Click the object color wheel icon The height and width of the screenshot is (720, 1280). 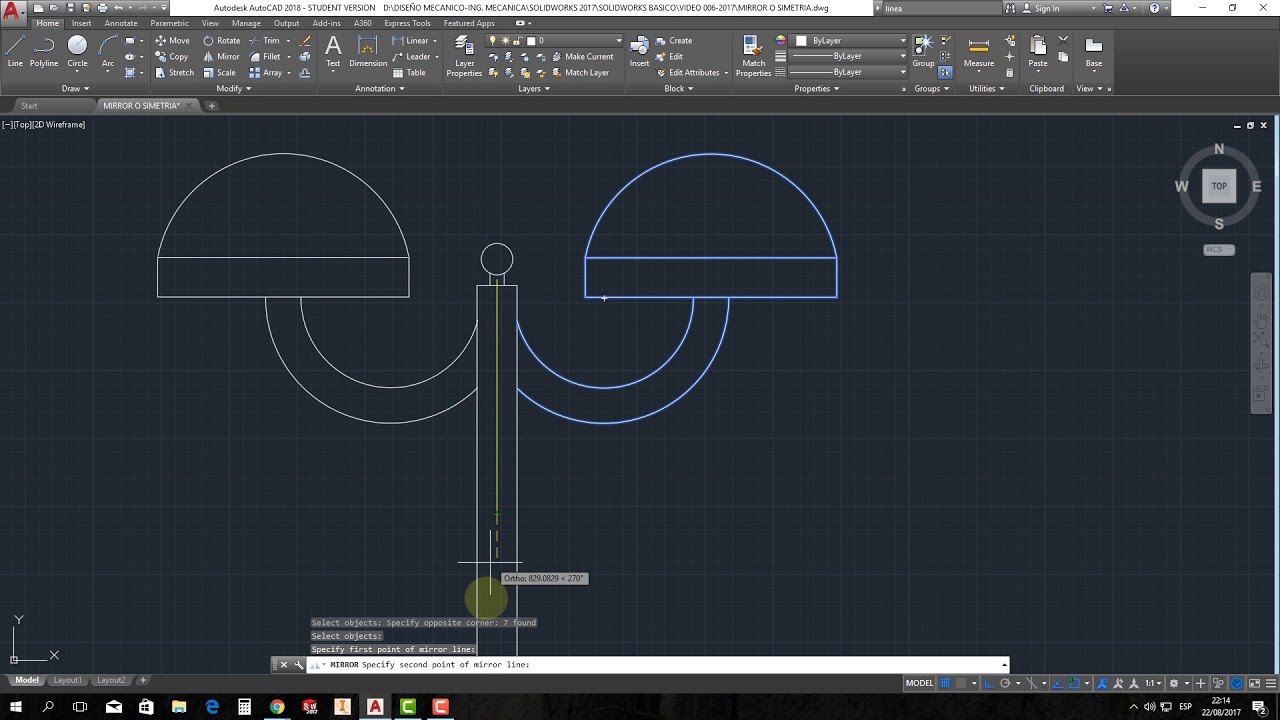coord(781,41)
